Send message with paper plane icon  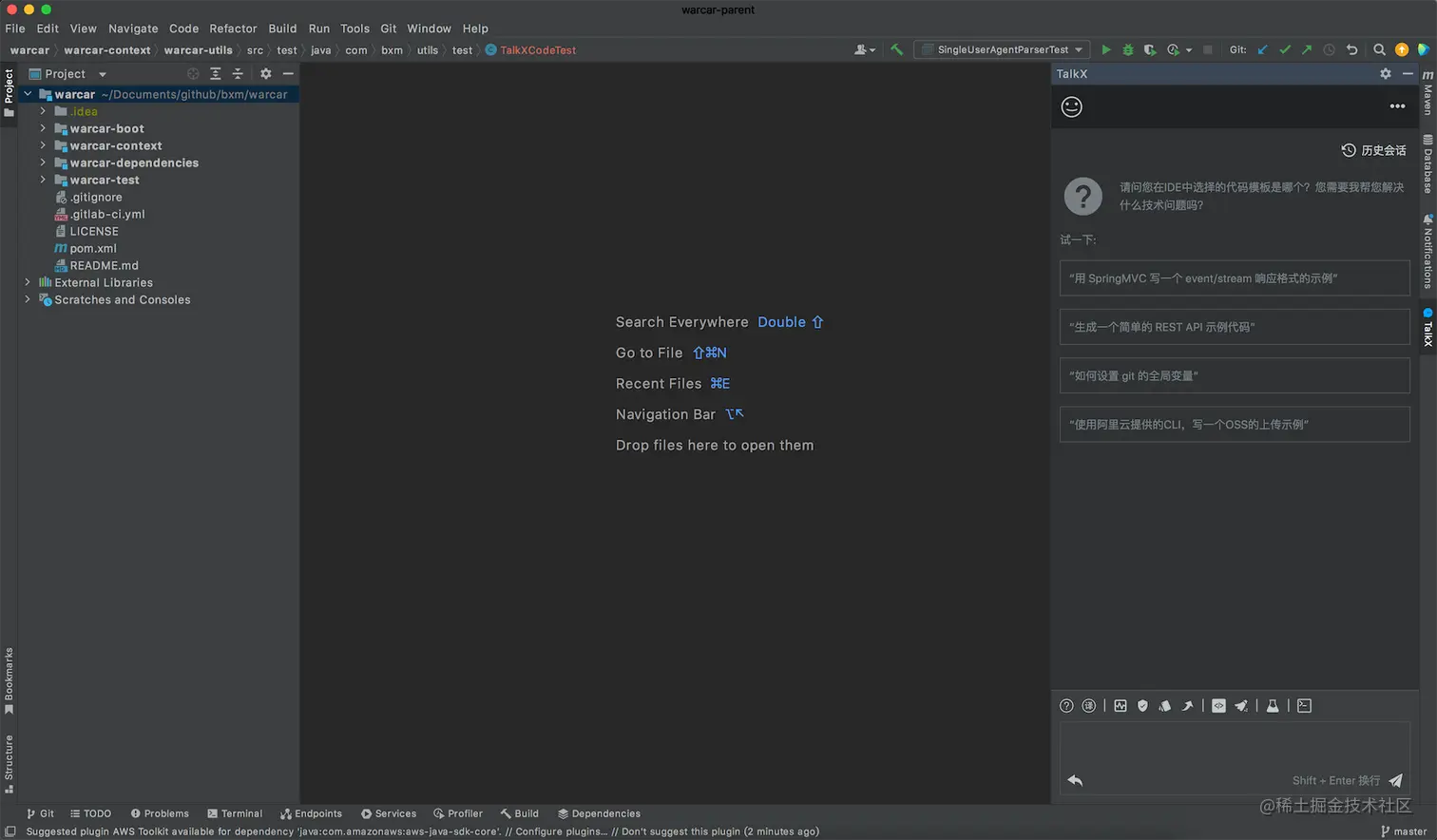coord(1395,780)
